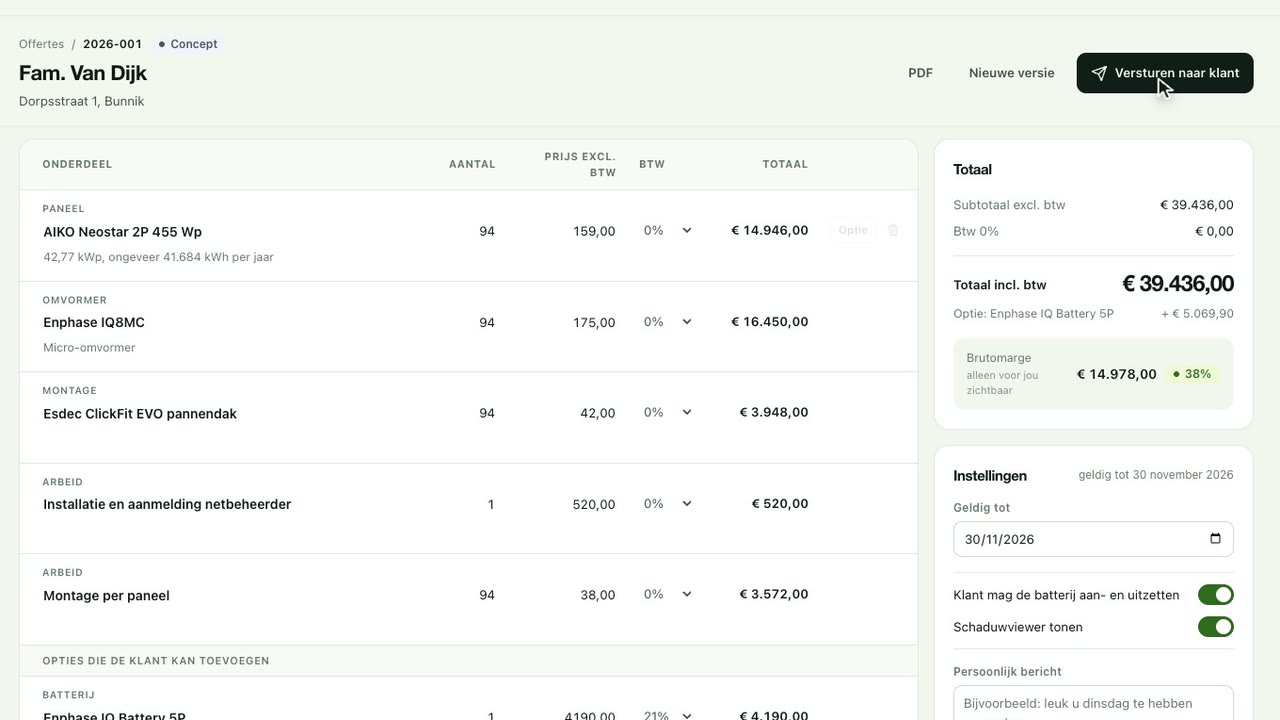The height and width of the screenshot is (720, 1280).
Task: Toggle the Schaduwviewer tonen switch
Action: pyautogui.click(x=1216, y=627)
